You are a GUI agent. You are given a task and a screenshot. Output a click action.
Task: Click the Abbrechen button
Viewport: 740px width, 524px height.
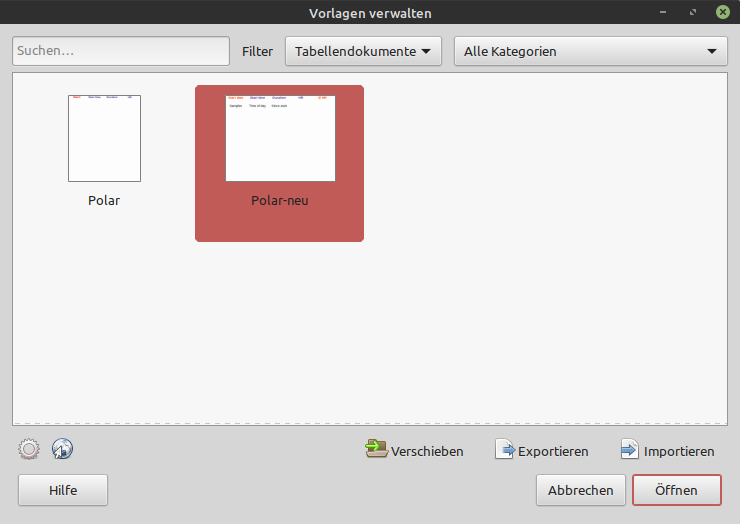click(x=580, y=490)
